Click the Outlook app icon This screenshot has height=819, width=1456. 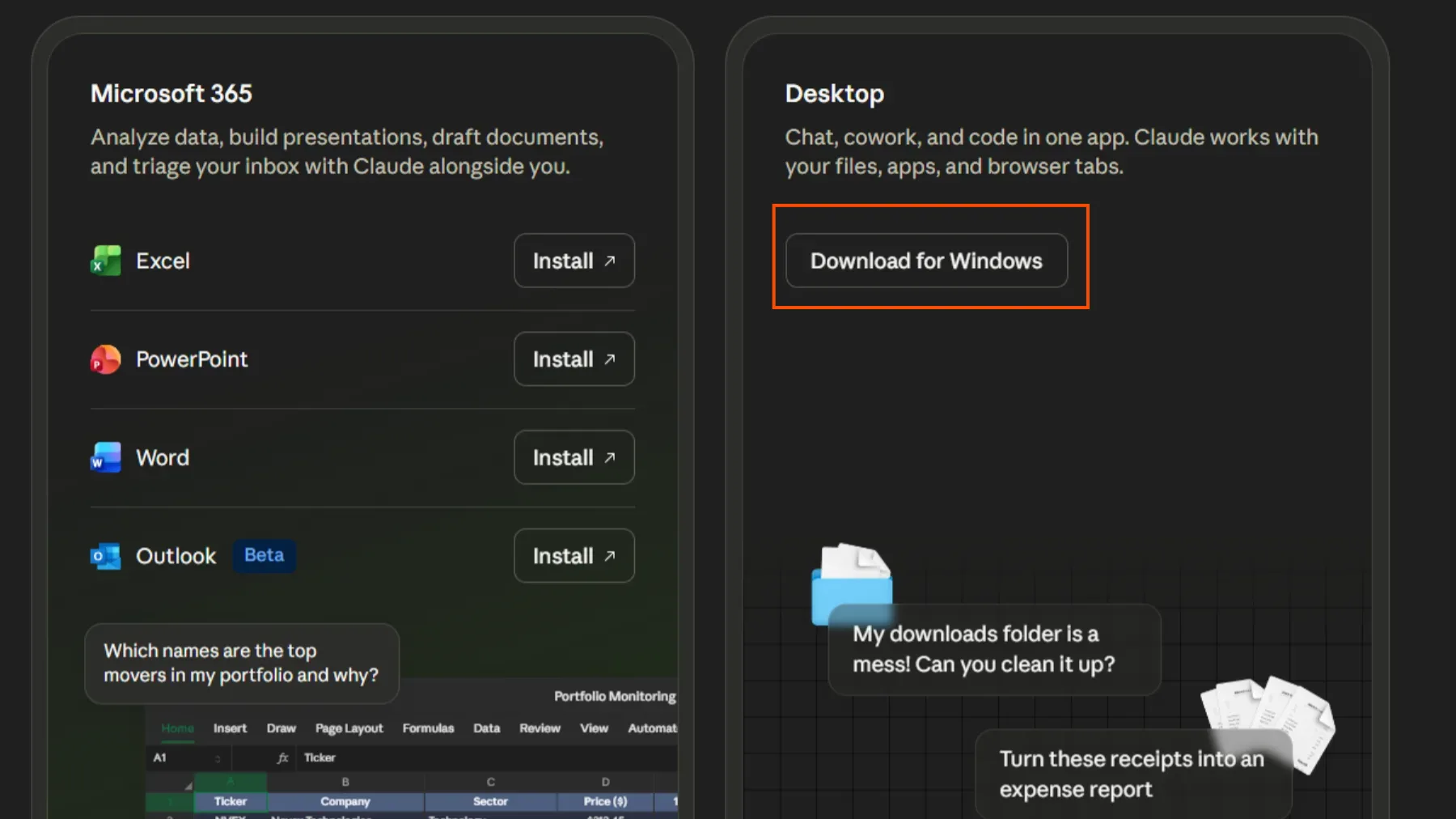click(x=105, y=556)
